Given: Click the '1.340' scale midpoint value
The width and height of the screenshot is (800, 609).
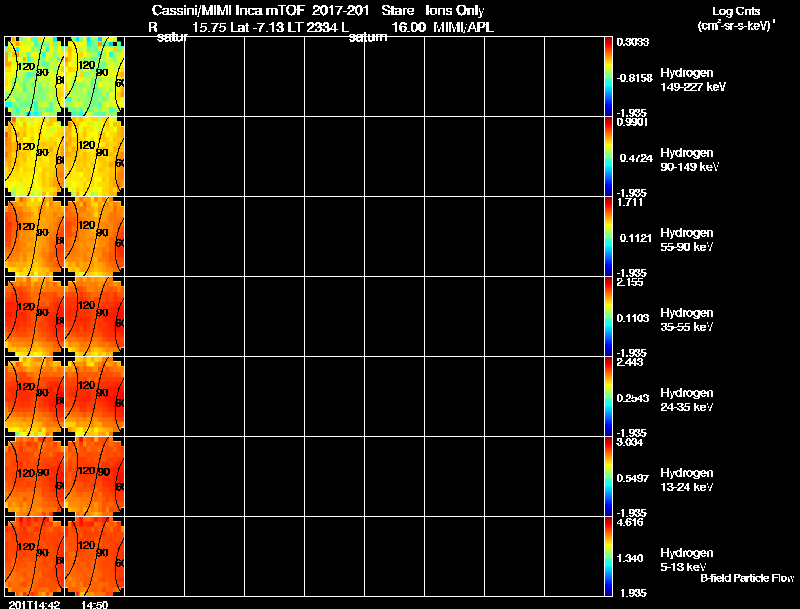Looking at the screenshot, I should tap(631, 559).
